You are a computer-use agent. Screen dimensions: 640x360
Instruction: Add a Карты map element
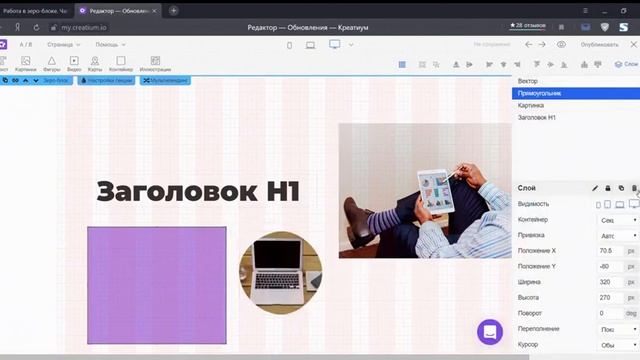95,64
